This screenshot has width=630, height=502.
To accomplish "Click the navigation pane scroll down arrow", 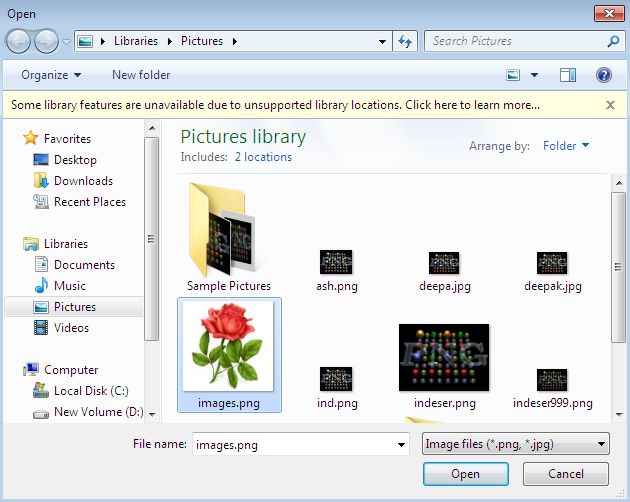I will [152, 414].
